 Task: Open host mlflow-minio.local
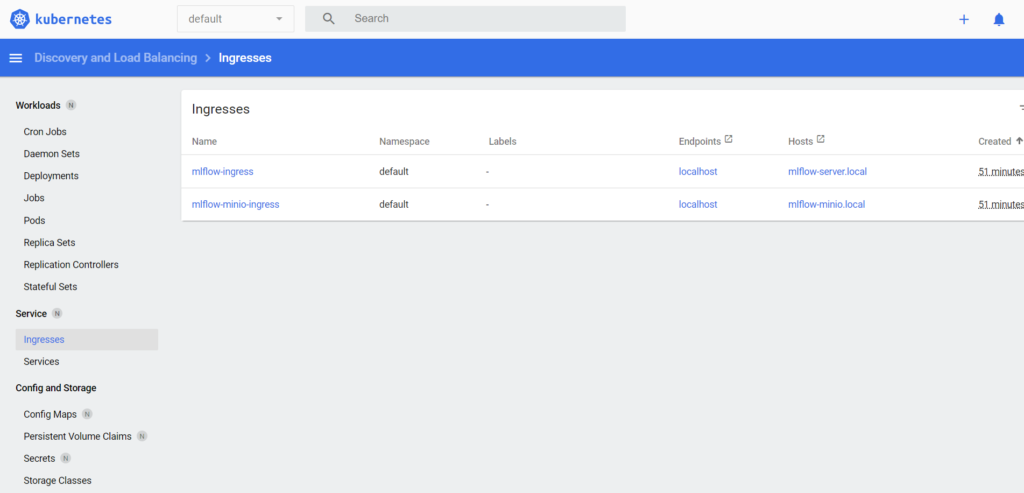826,204
